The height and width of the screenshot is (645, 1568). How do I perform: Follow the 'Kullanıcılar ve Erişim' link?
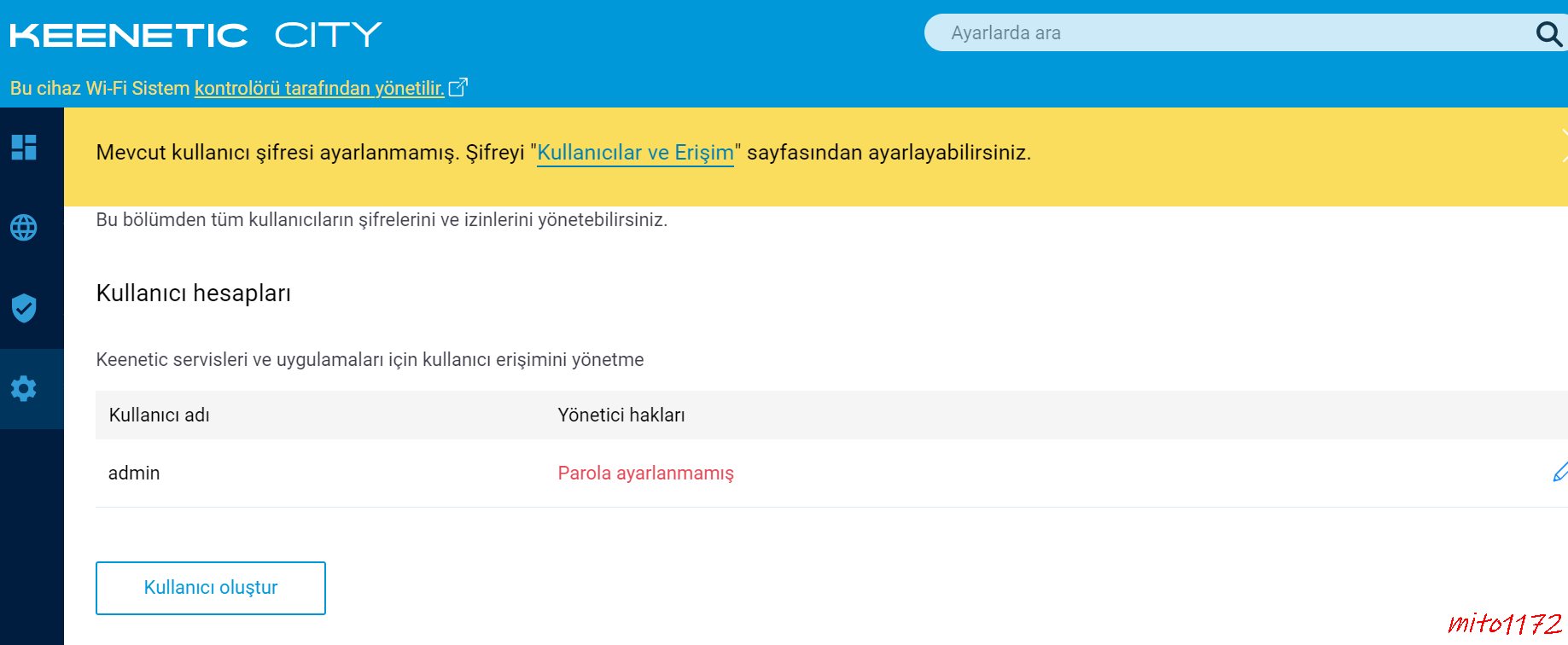[635, 153]
